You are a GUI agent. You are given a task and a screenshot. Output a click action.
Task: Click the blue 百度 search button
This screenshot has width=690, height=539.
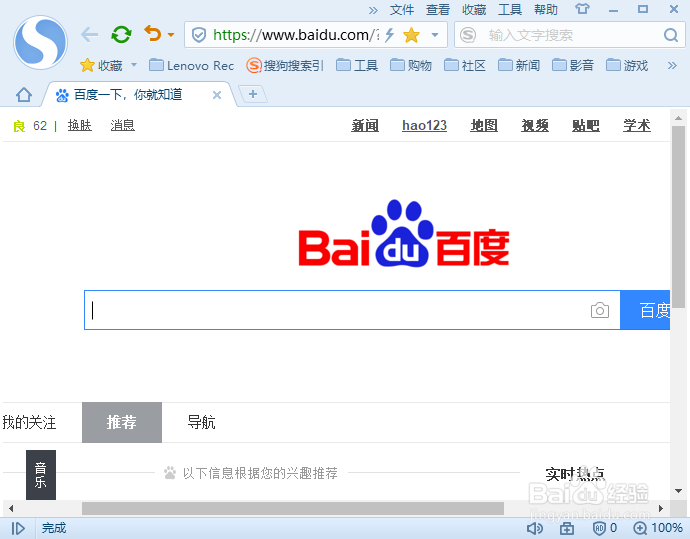pyautogui.click(x=645, y=310)
